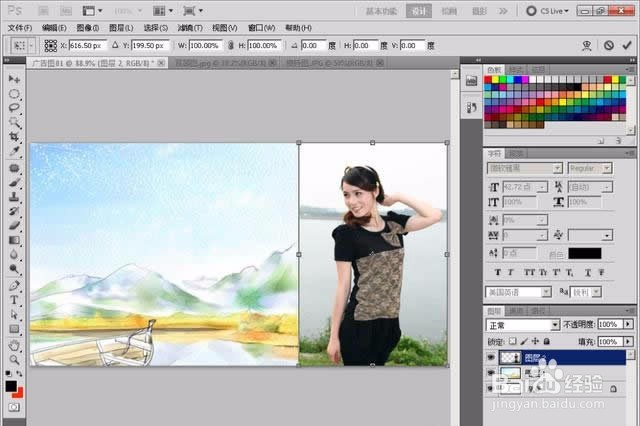Screen dimensions: 640x426
Task: Select the Quick Selection tool
Action: [14, 122]
